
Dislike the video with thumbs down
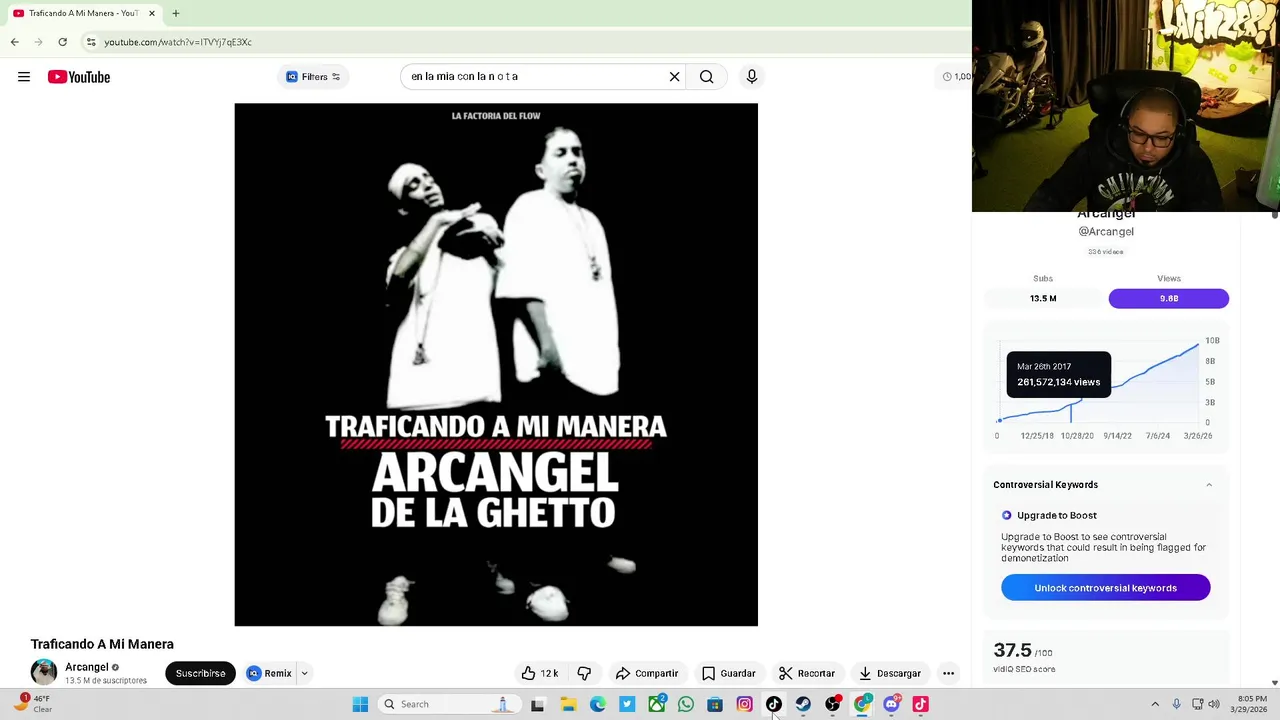tap(585, 673)
